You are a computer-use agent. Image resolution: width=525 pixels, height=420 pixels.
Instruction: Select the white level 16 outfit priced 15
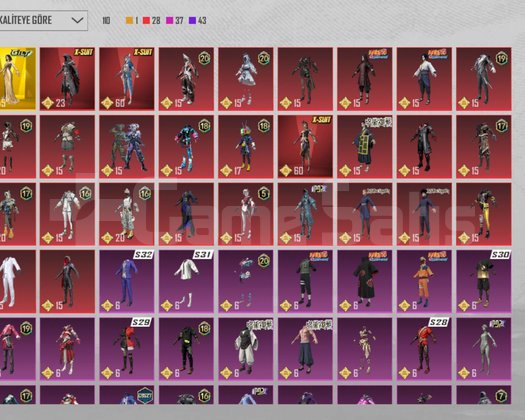[67, 214]
